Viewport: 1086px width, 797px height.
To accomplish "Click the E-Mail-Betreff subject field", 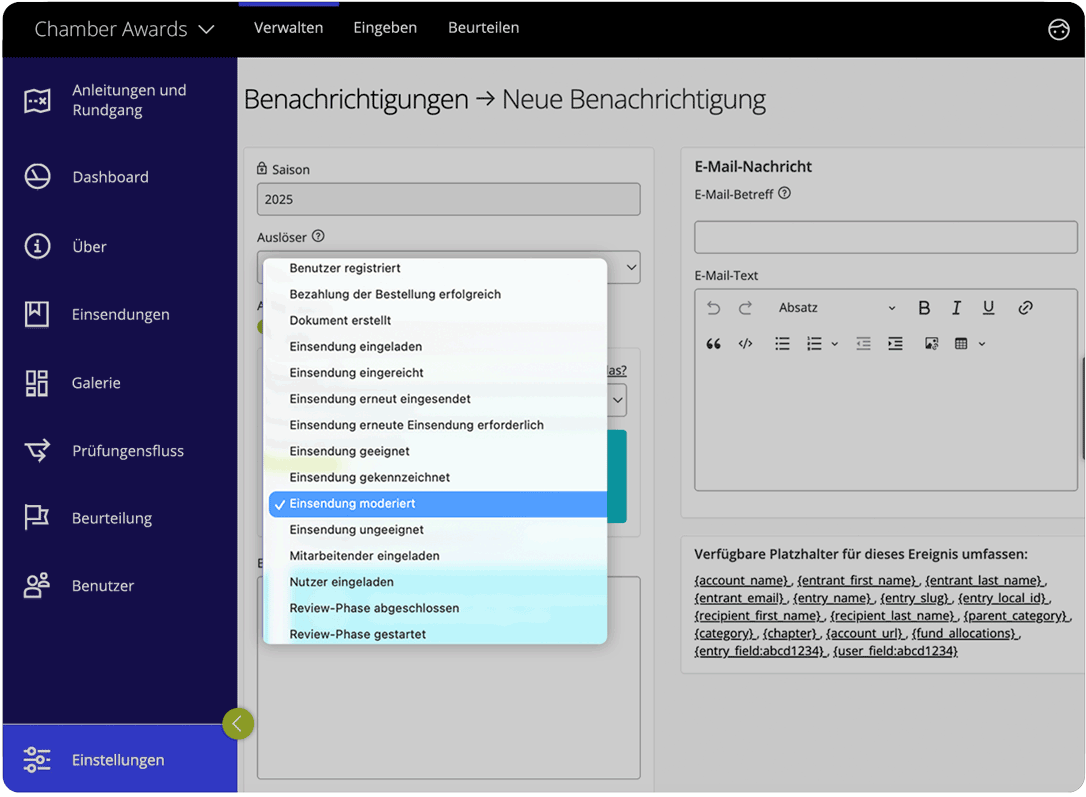I will (886, 238).
